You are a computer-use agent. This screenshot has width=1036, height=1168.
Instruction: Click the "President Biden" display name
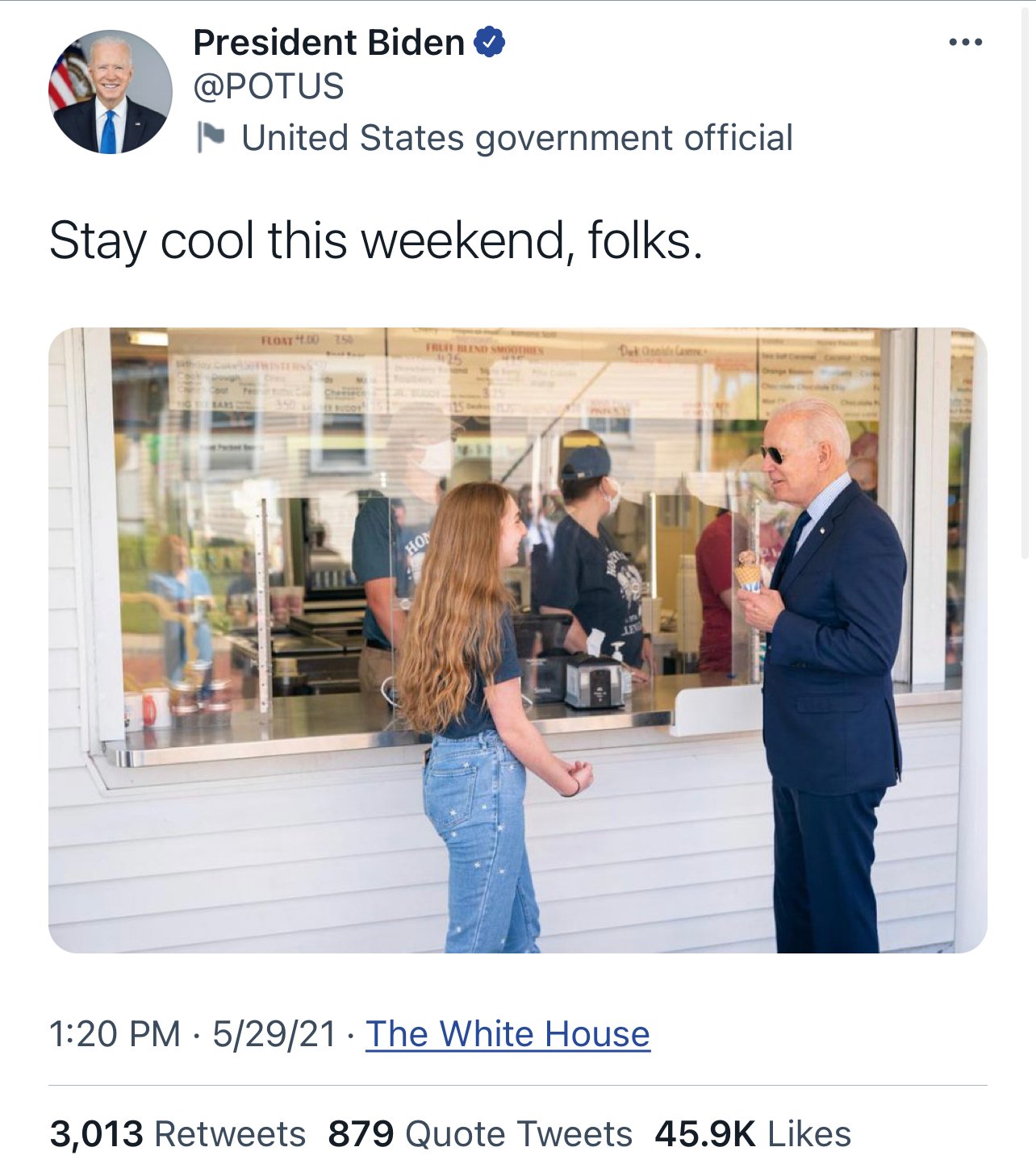coord(328,42)
